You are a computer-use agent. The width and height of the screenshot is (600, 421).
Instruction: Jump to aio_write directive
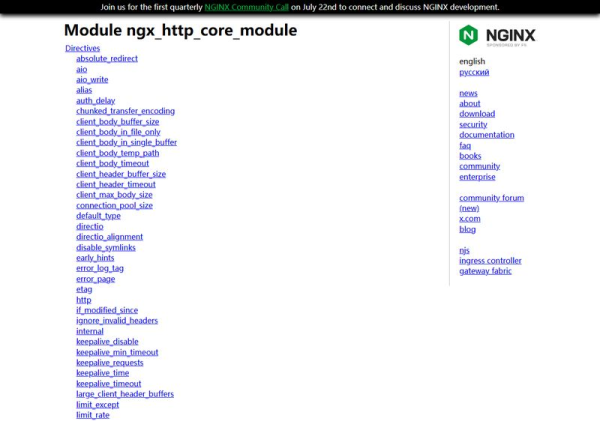coord(92,80)
